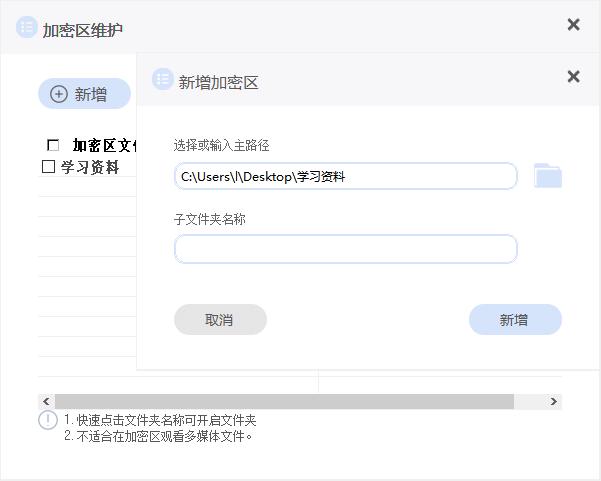This screenshot has height=481, width=601.
Task: Open the 学习资料 folder name in the list
Action: coord(90,167)
